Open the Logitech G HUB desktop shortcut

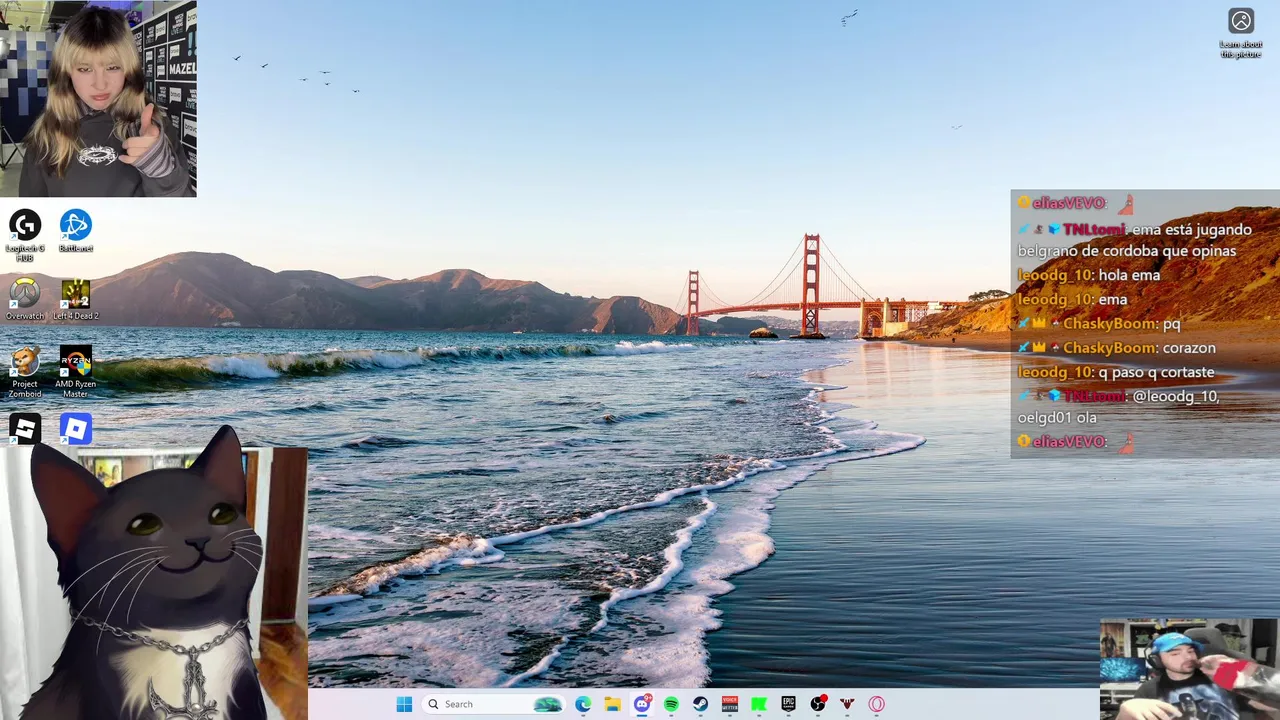coord(25,235)
